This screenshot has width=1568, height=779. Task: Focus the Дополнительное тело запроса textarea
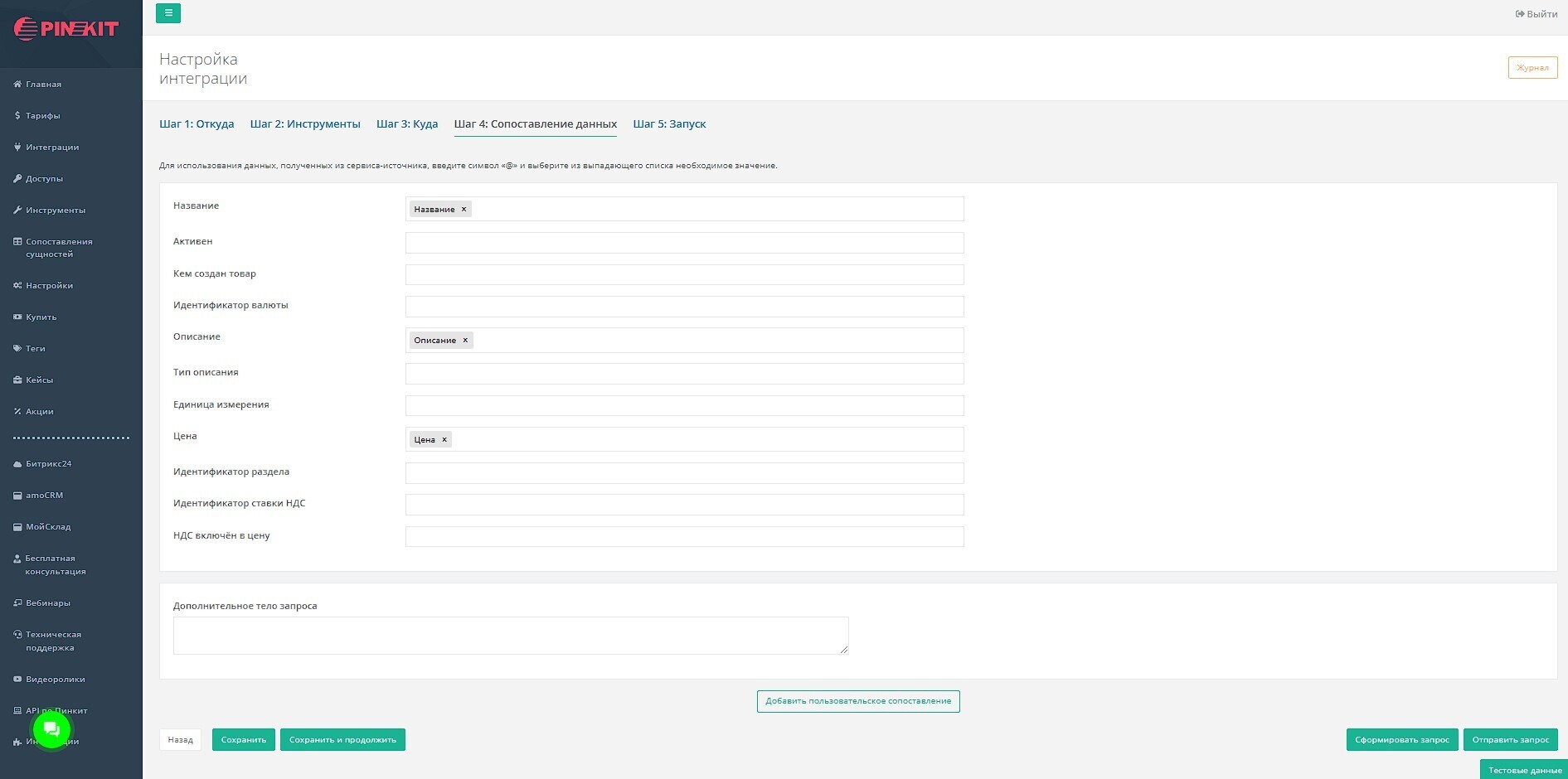tap(510, 636)
